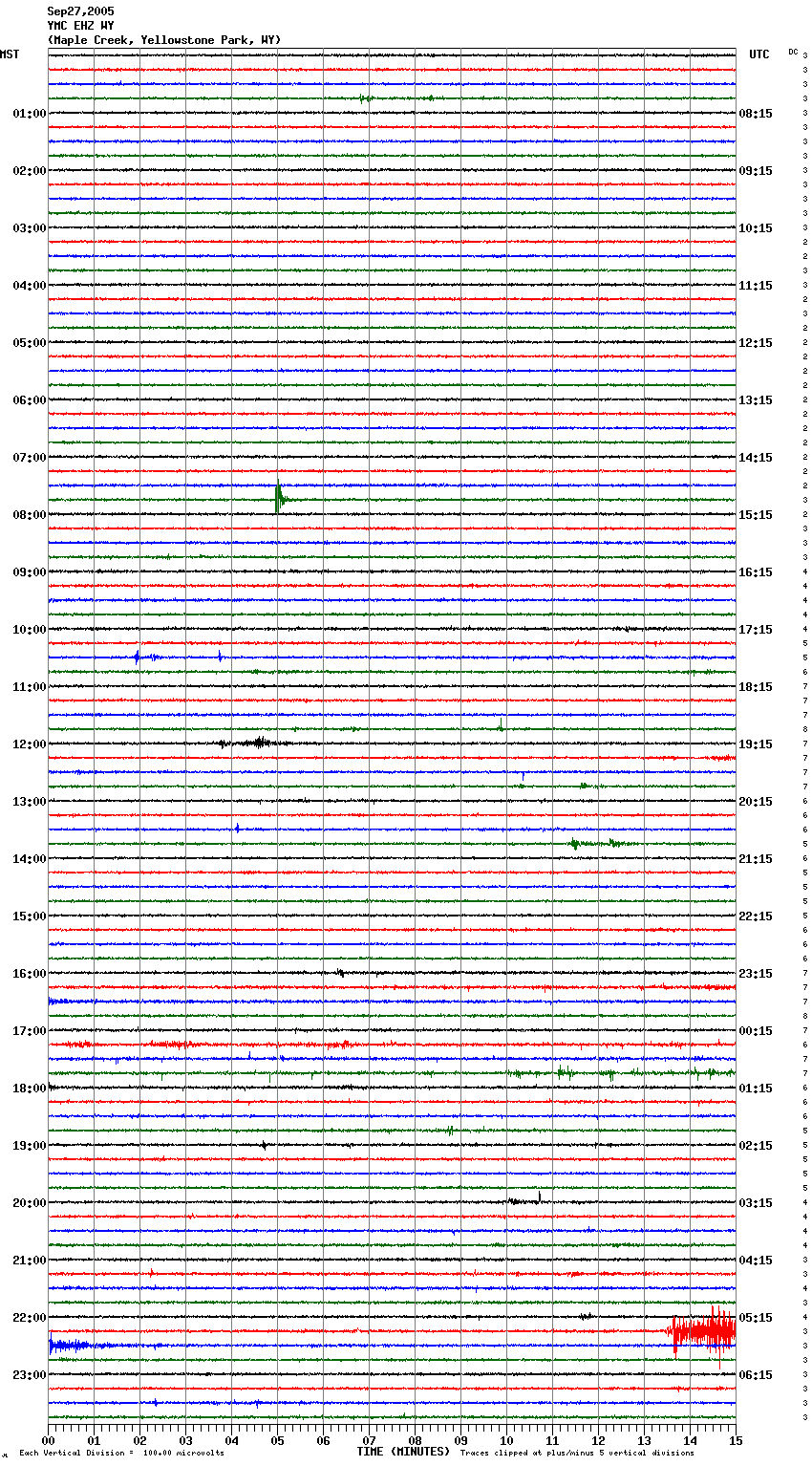Image resolution: width=812 pixels, height=1466 pixels.
Task: Click minute tick 03 on bottom axis
Action: point(186,1440)
